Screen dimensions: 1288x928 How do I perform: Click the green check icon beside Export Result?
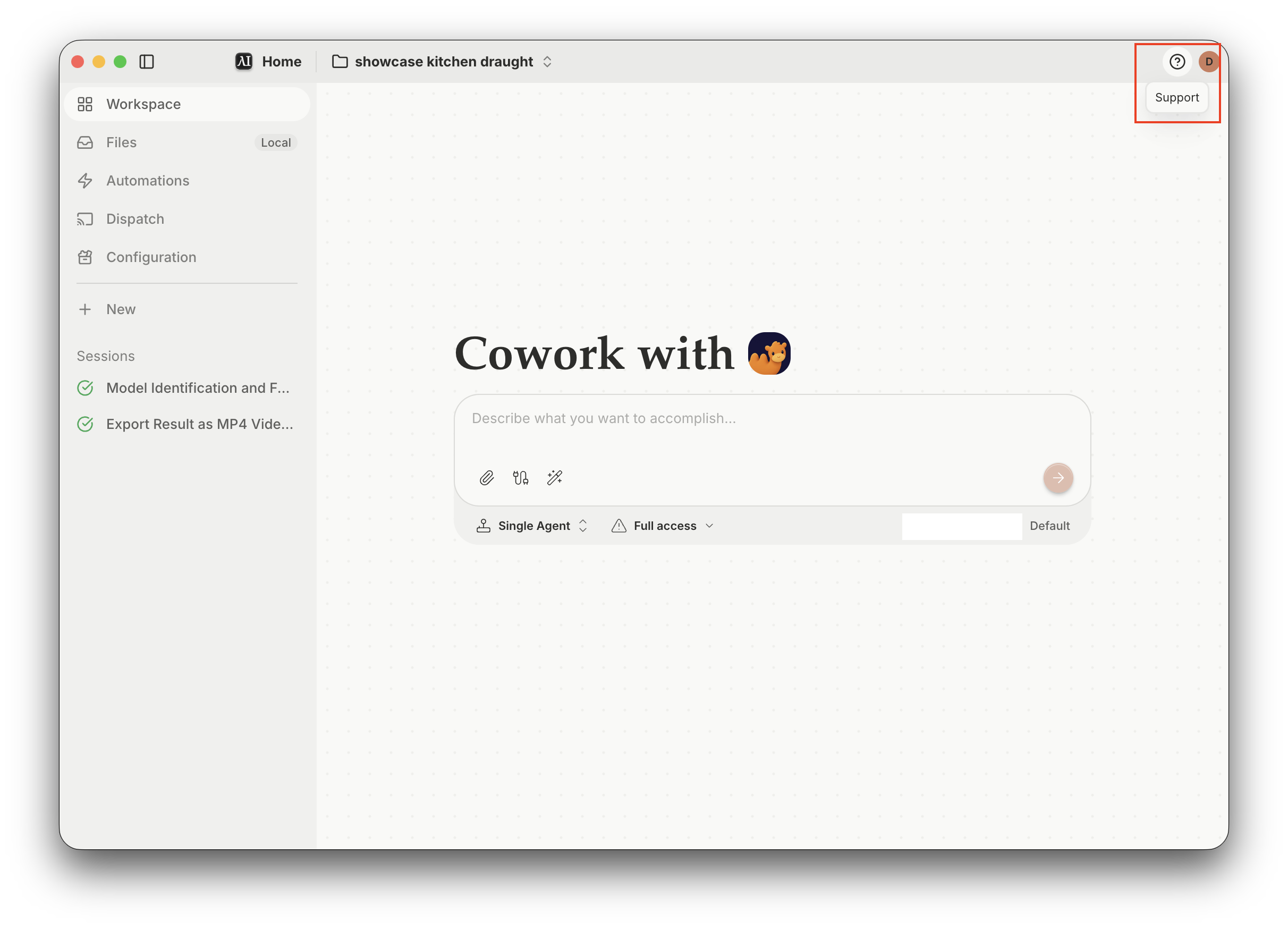85,424
